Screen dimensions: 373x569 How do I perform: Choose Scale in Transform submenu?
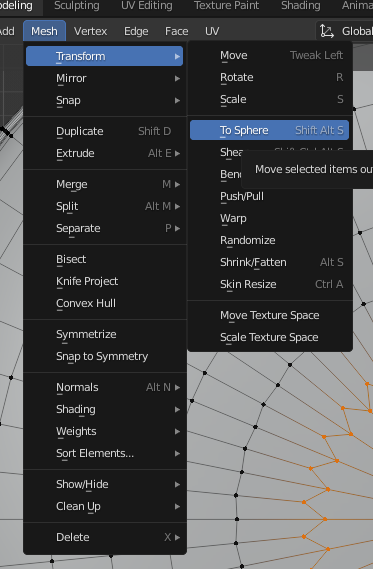click(x=270, y=99)
